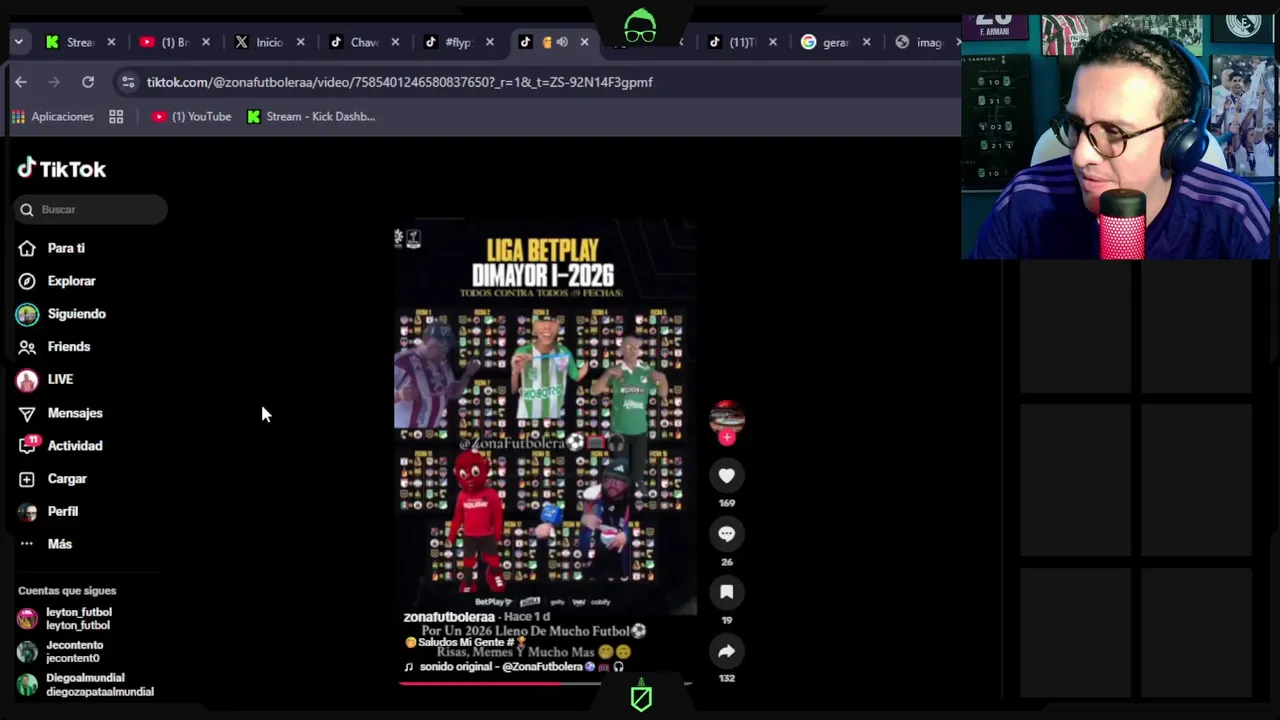Click the Cargar plus icon
The image size is (1280, 720).
point(27,479)
